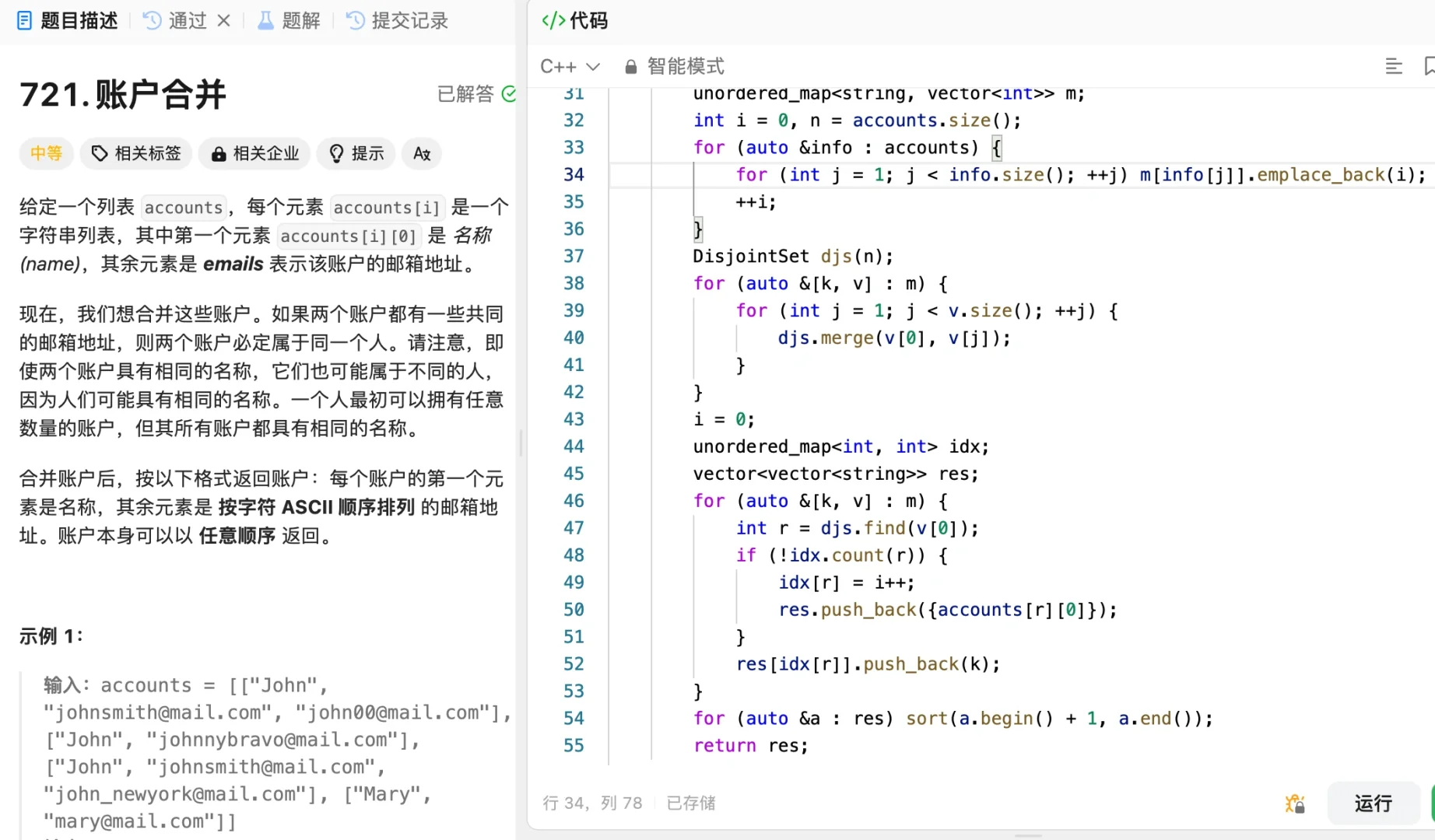Screen dimensions: 1435x840
Task: Click the accounts[i][0] inline code
Action: click(349, 236)
